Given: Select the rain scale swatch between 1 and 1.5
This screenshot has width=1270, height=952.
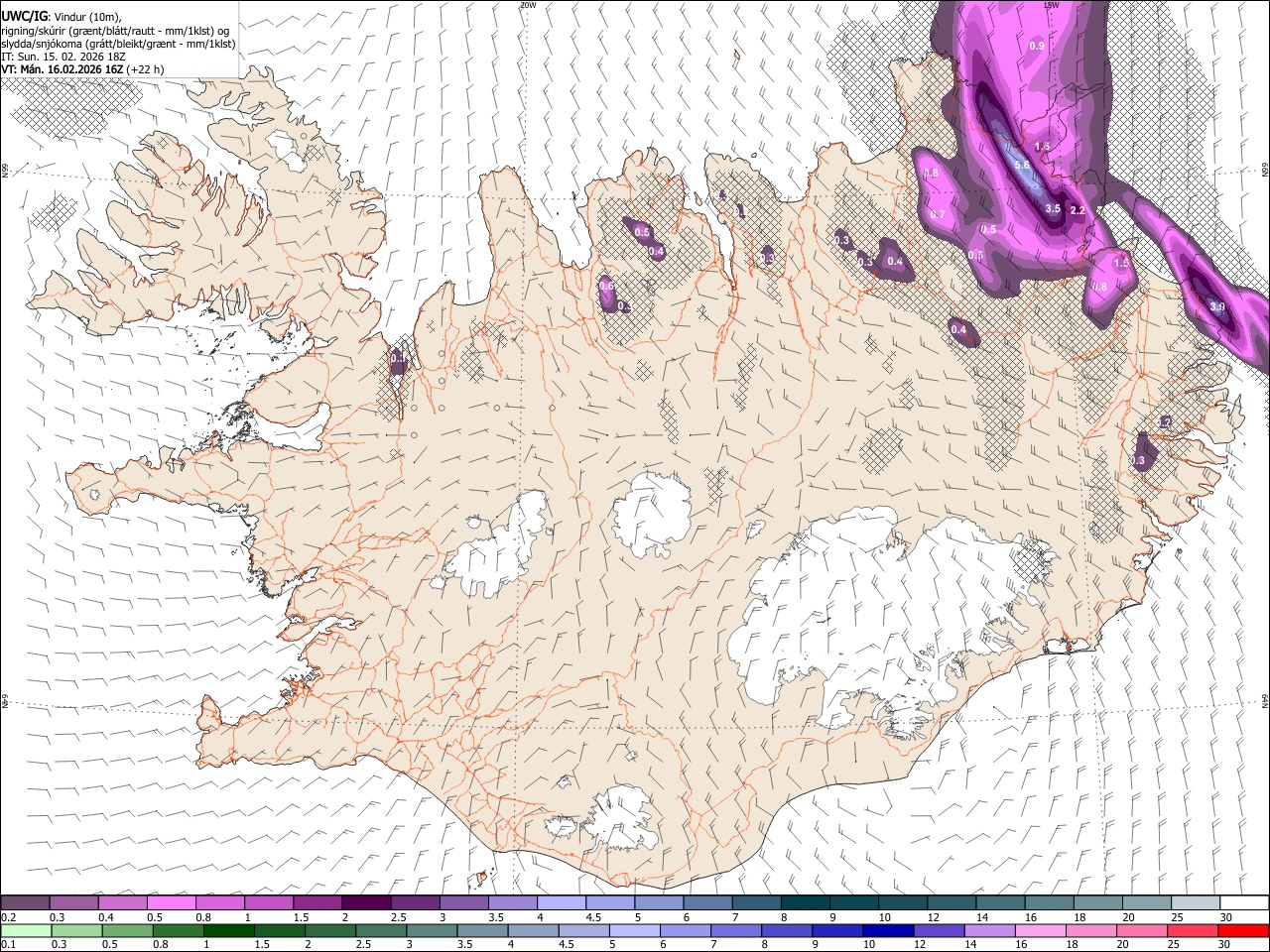Looking at the screenshot, I should (229, 930).
